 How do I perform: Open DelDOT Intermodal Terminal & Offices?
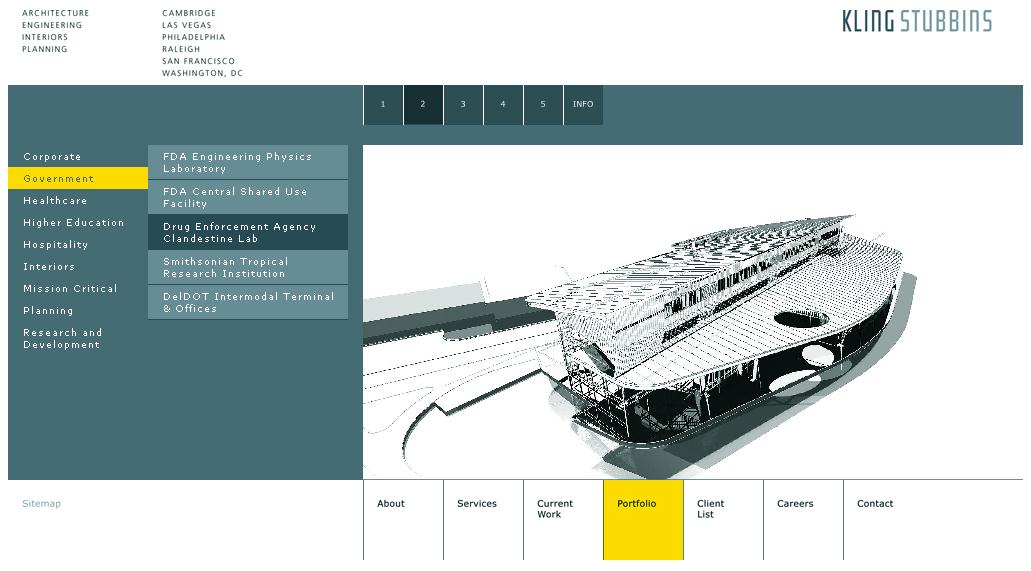[247, 302]
